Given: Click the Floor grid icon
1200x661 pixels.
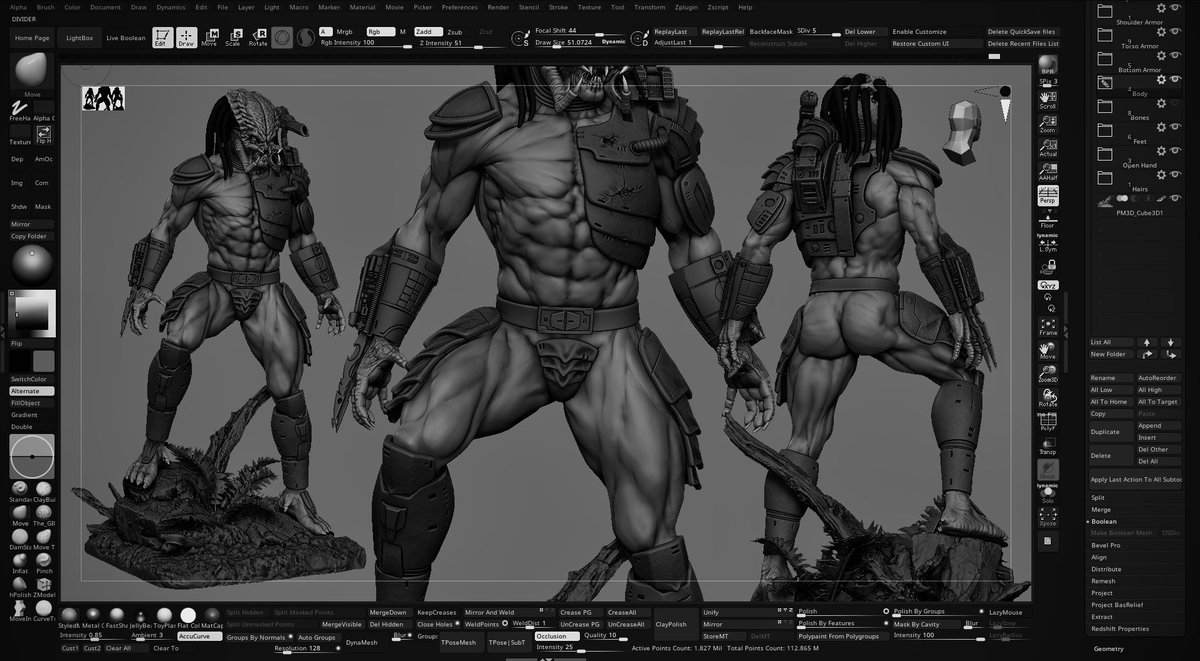Looking at the screenshot, I should 1048,221.
